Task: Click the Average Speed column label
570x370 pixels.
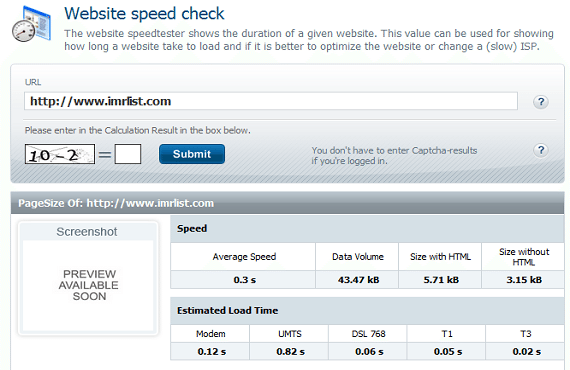Action: [244, 257]
